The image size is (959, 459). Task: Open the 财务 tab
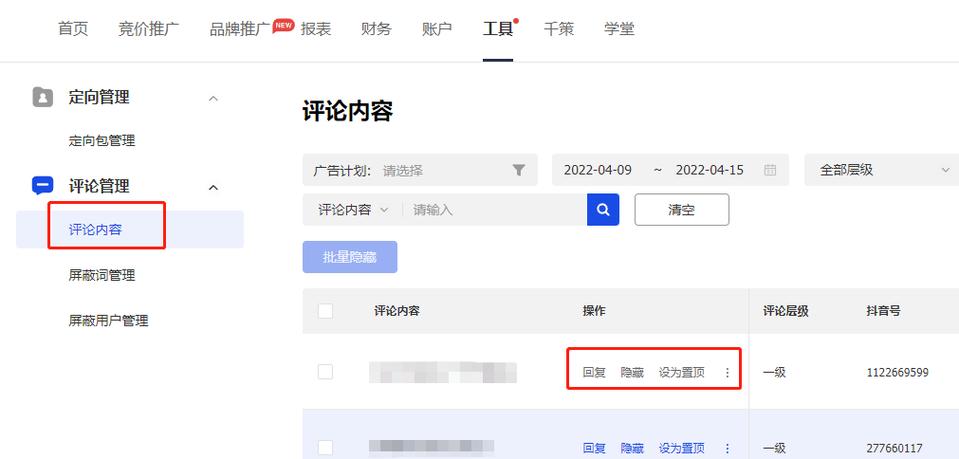coord(376,29)
